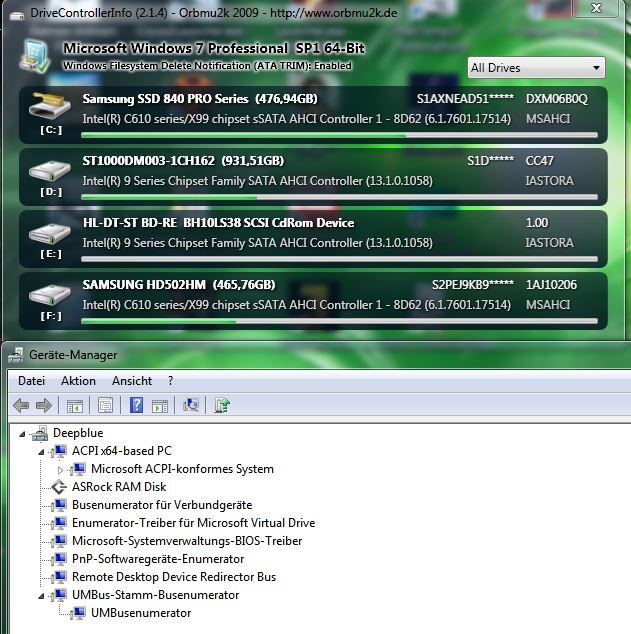Click the Back arrow toolbar button
The height and width of the screenshot is (634, 631).
pos(21,405)
